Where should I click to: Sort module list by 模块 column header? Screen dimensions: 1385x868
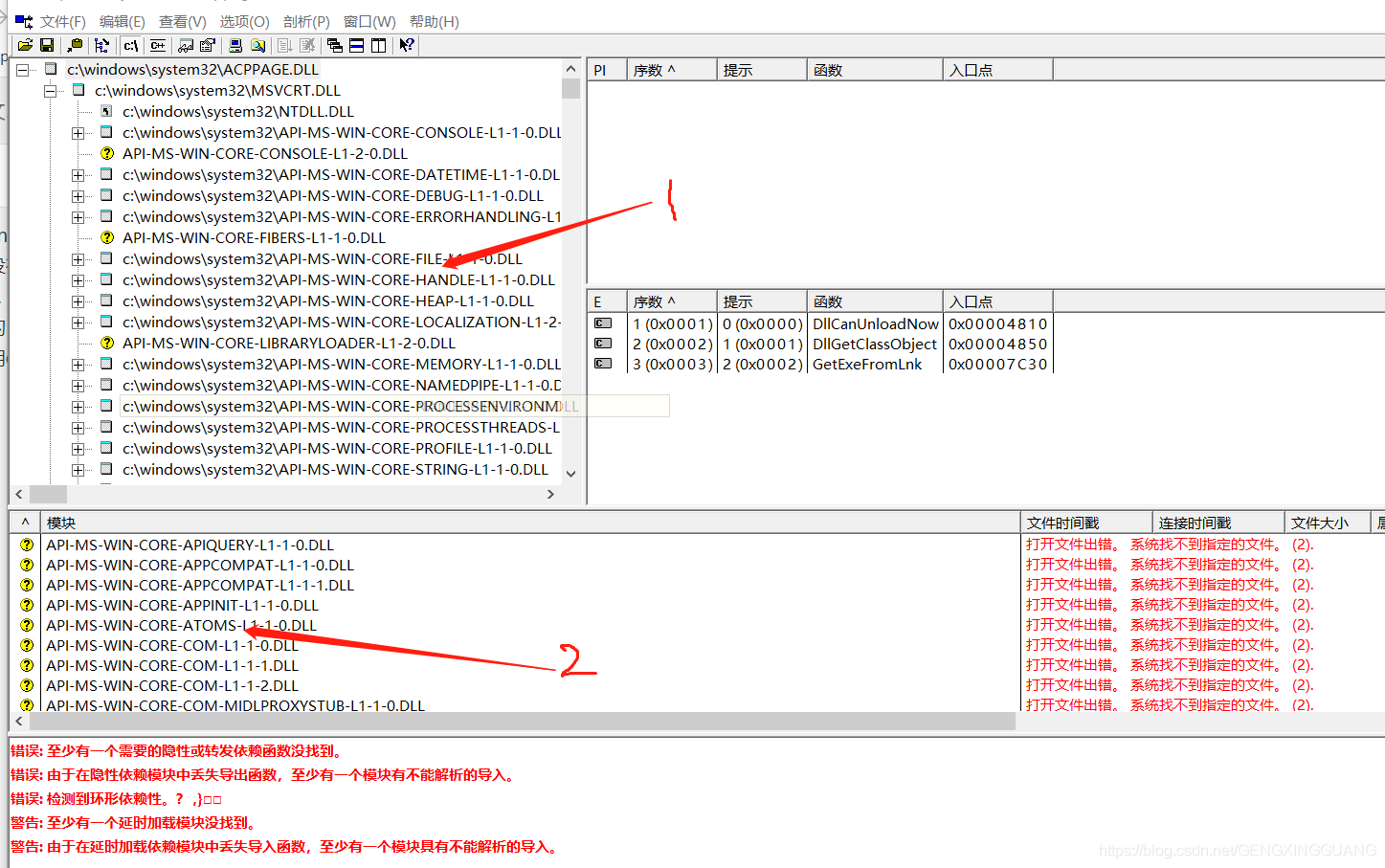pos(530,523)
